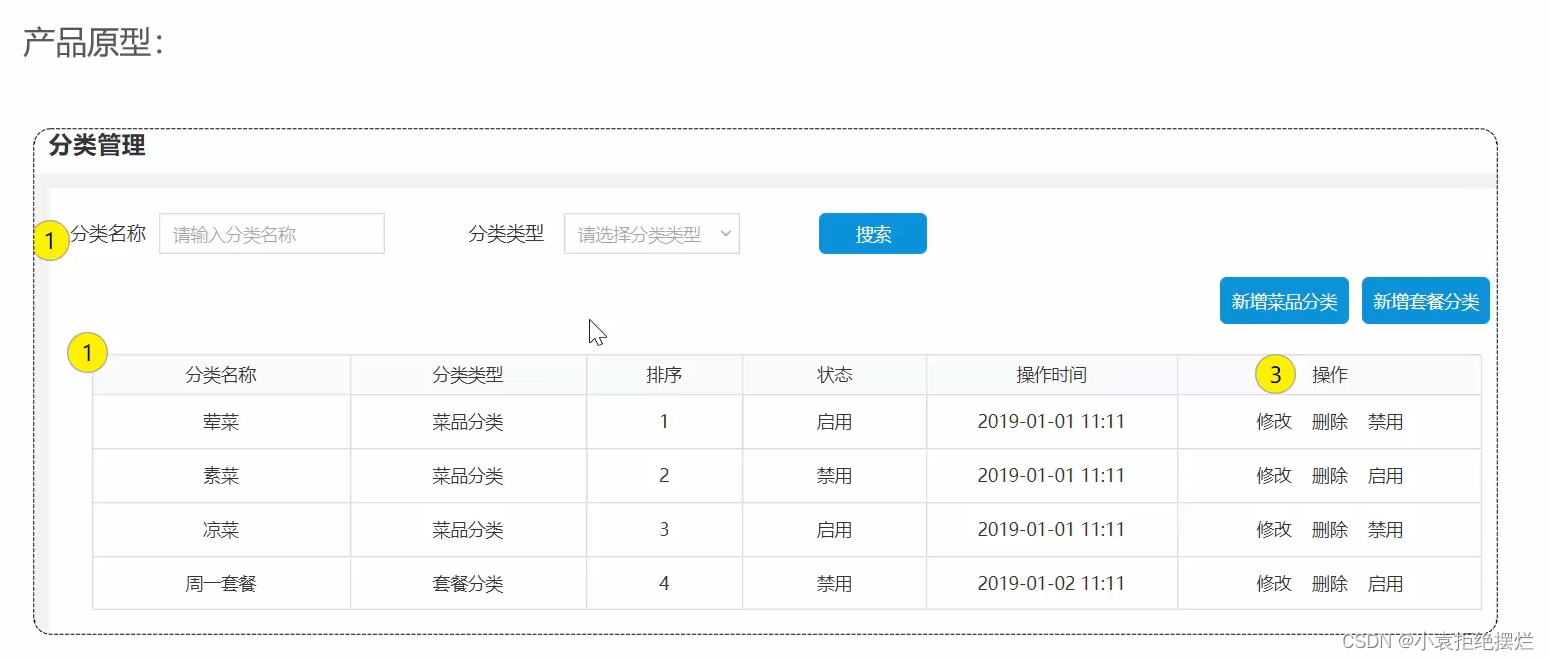Select the 排序 column header
This screenshot has height=660, width=1549.
click(663, 374)
